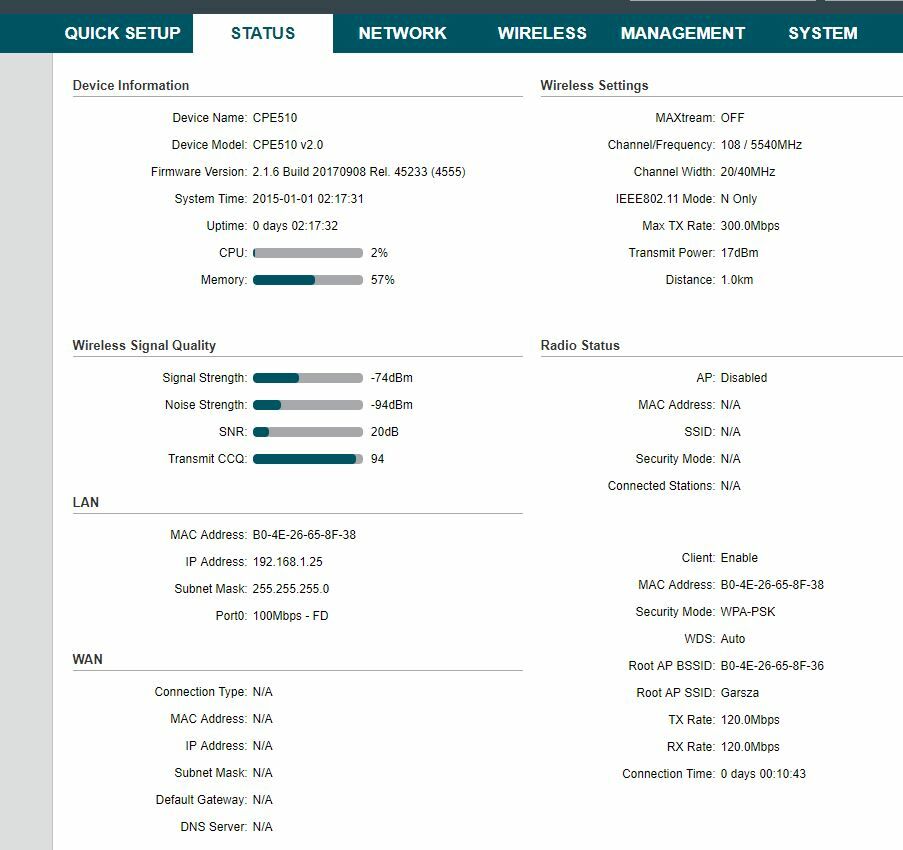The width and height of the screenshot is (903, 850).
Task: Select the LAN MAC address B0-4E-26-65-8F-38
Action: 304,535
